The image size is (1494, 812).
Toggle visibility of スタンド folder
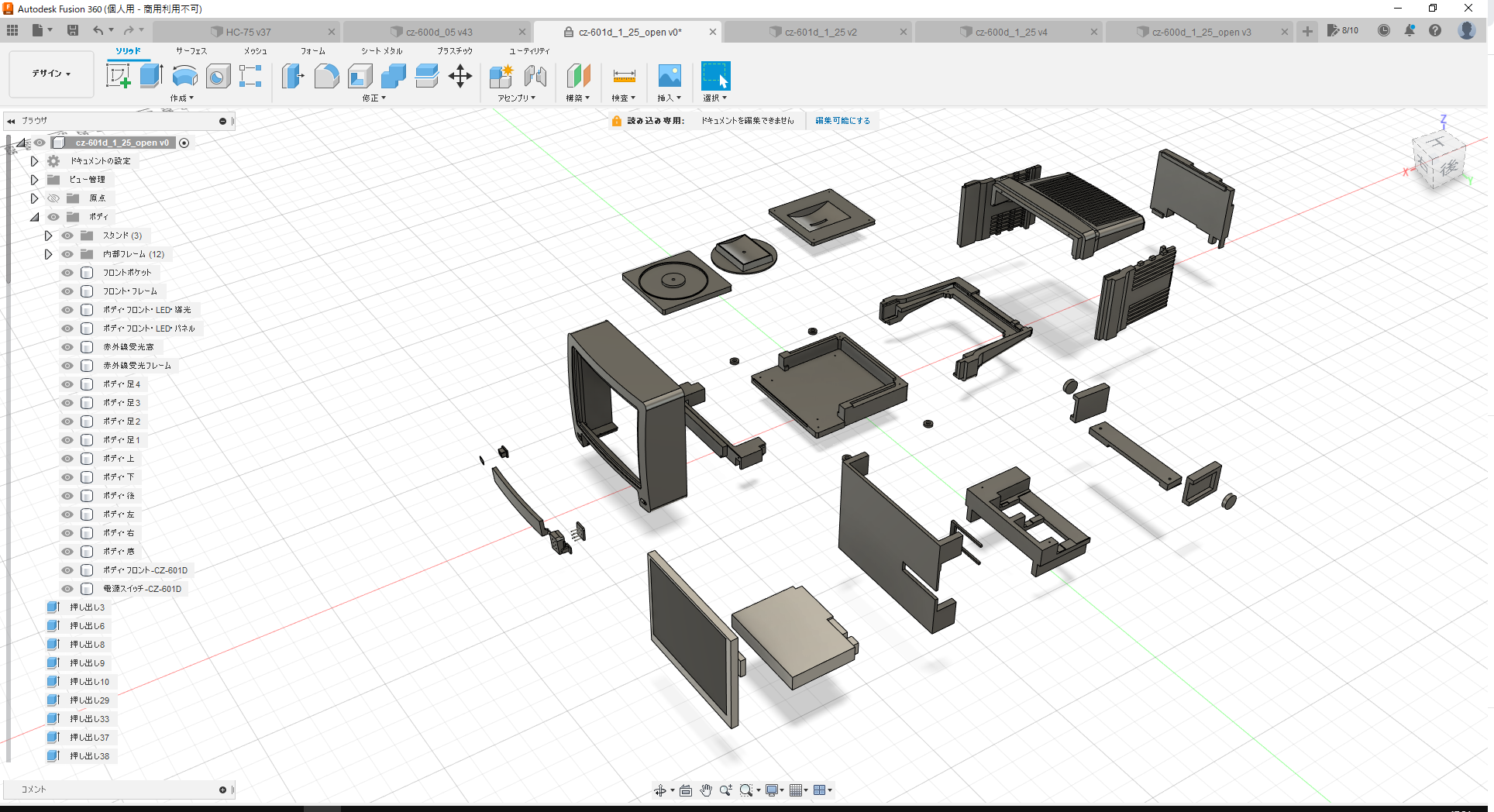[67, 236]
